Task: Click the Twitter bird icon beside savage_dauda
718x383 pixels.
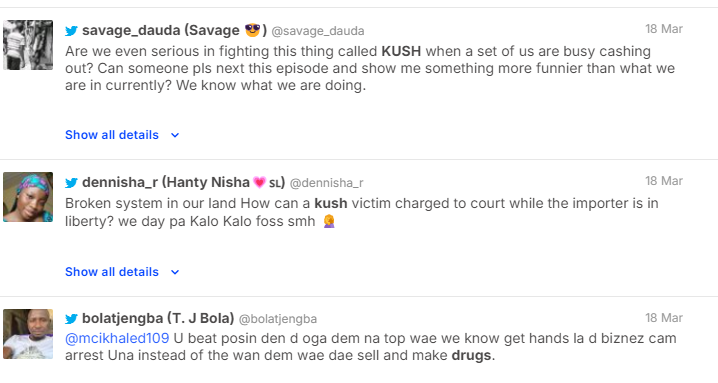Action: [71, 31]
